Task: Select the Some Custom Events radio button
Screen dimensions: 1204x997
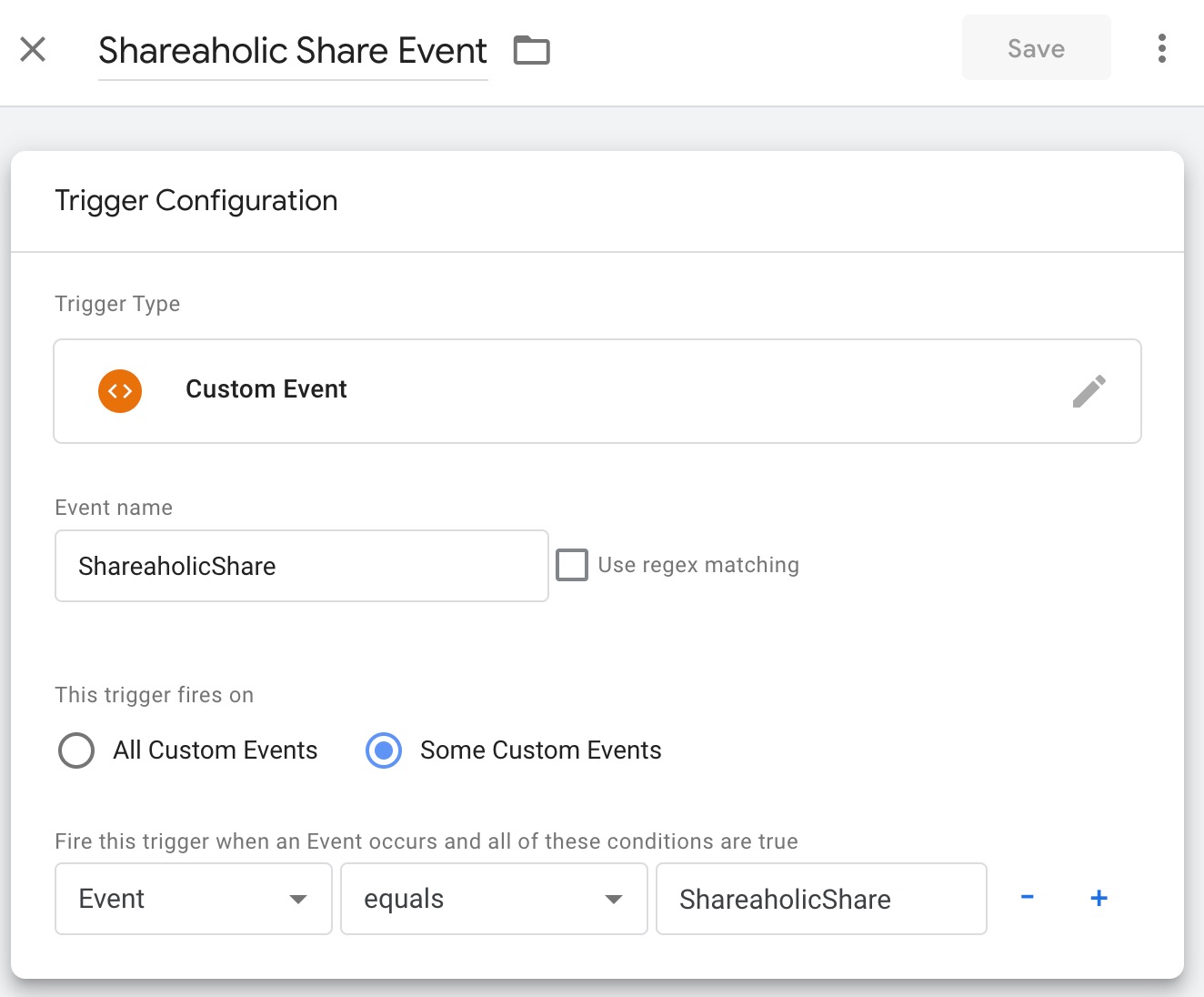Action: tap(384, 750)
